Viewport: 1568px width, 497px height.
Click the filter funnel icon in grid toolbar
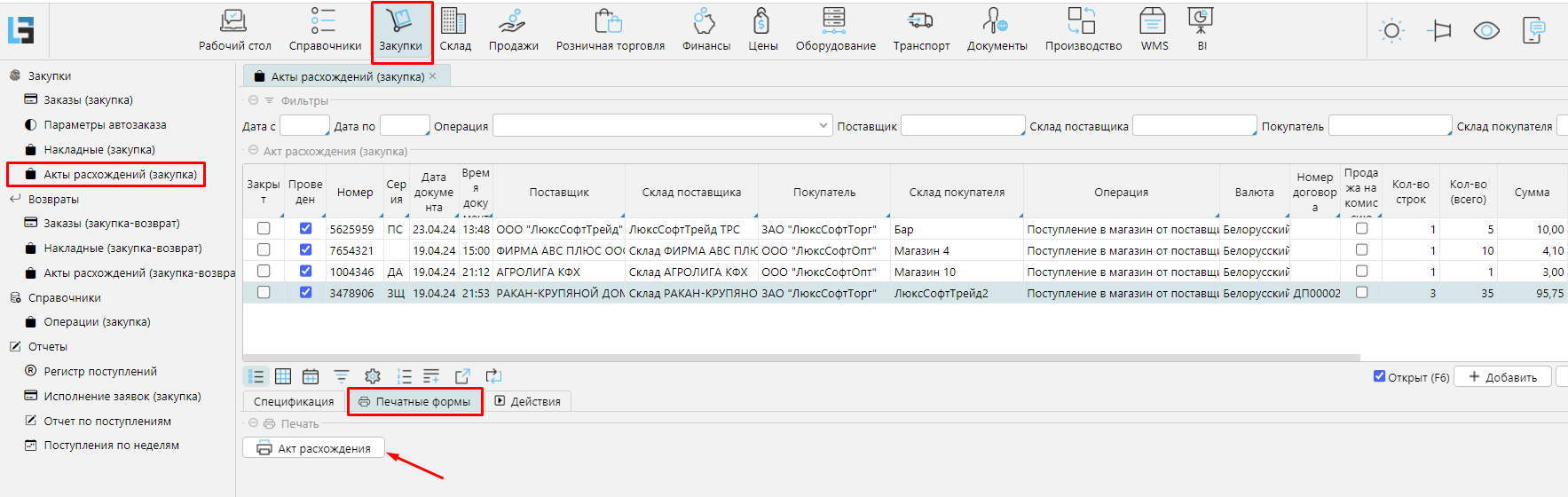point(342,376)
